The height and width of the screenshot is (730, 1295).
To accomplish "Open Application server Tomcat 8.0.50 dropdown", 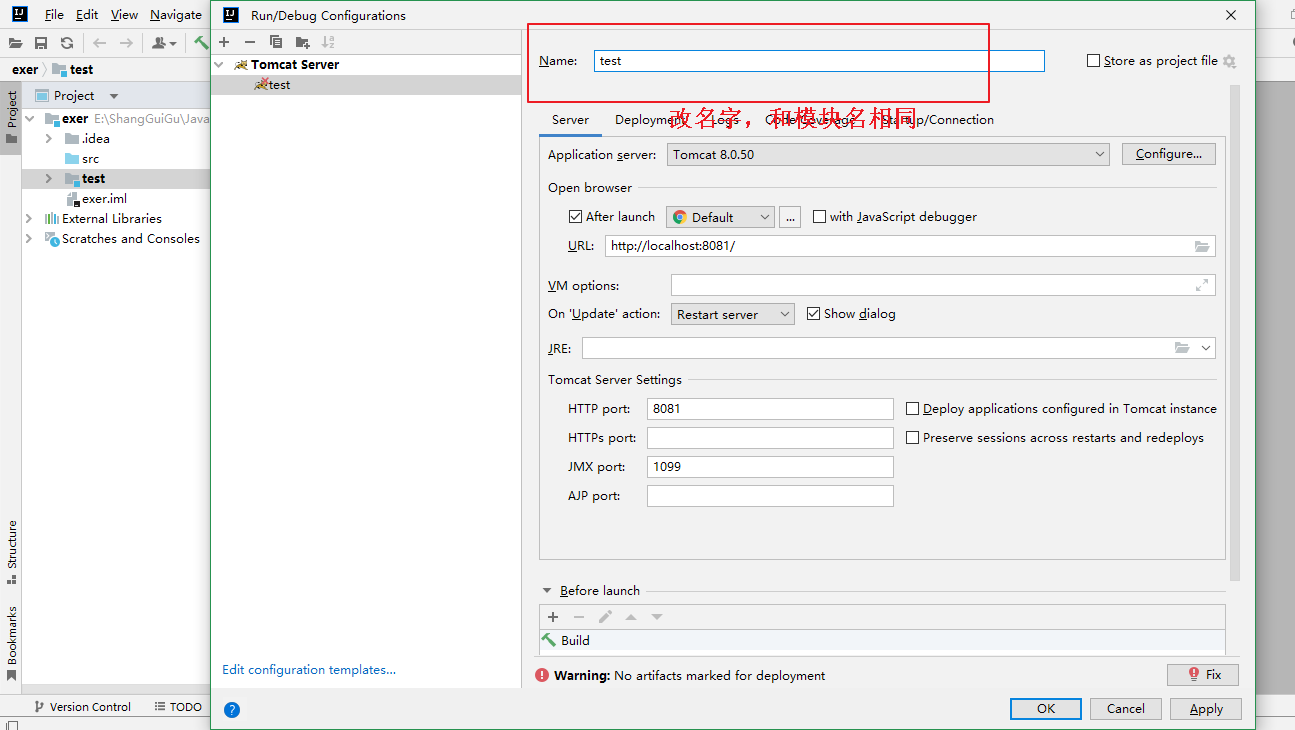I will (x=888, y=154).
